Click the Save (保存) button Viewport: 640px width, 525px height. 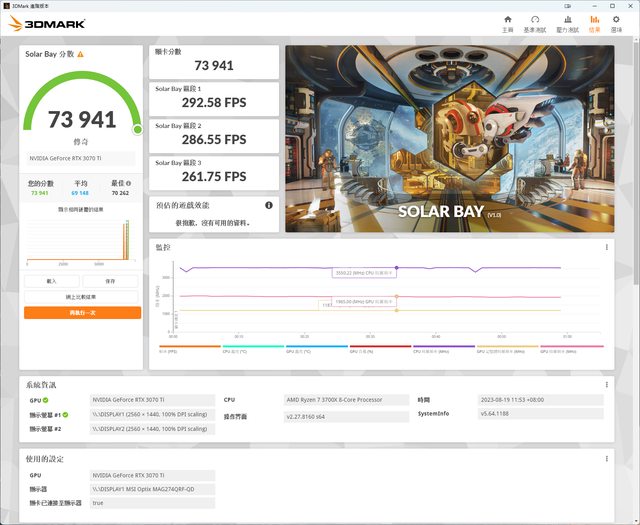pyautogui.click(x=110, y=282)
